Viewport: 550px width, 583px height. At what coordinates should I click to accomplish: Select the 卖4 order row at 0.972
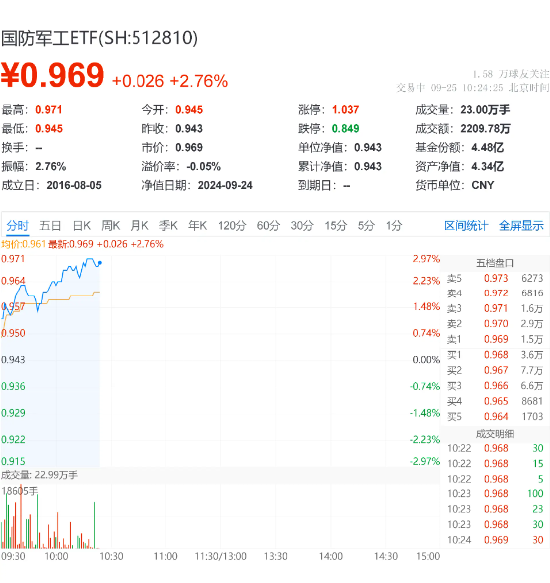tap(495, 293)
